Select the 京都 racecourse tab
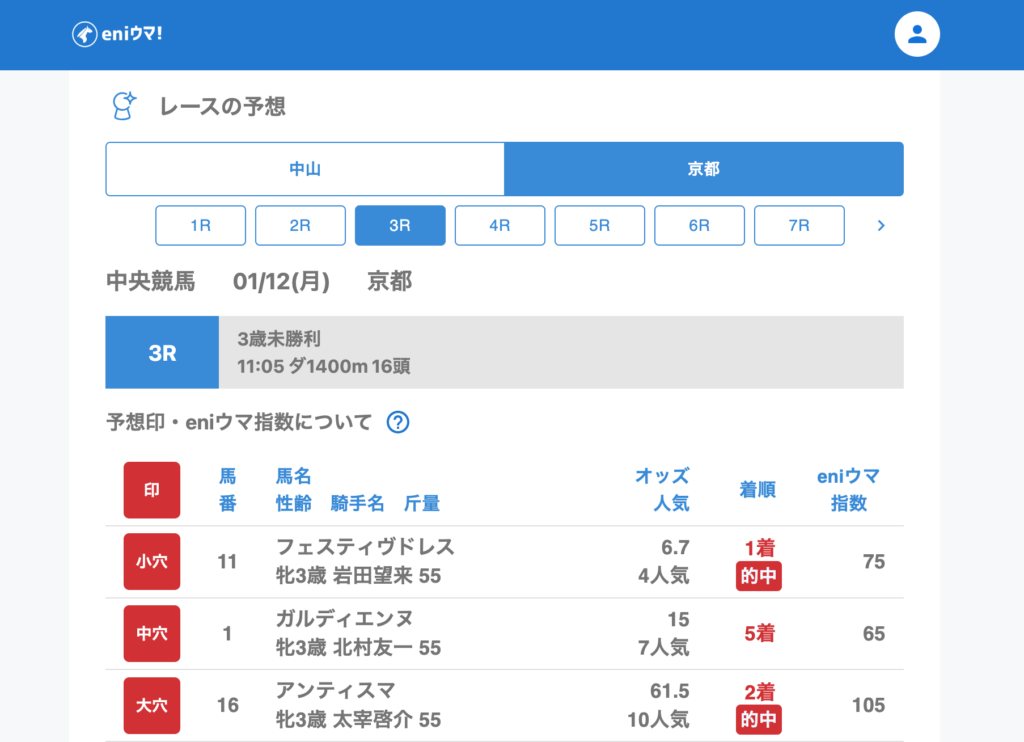Viewport: 1024px width, 742px height. click(x=703, y=169)
